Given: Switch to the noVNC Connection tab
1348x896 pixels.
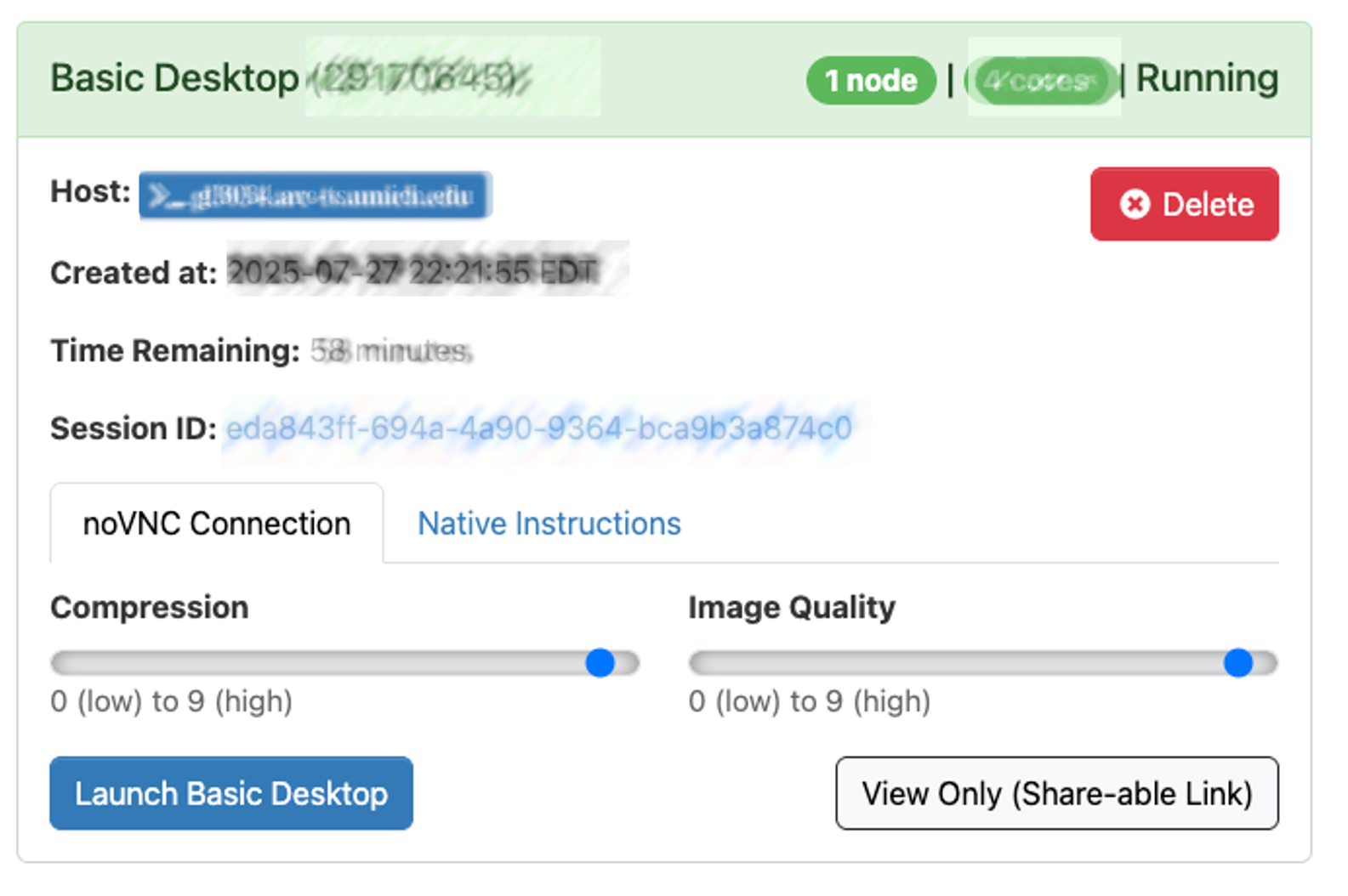Looking at the screenshot, I should point(217,524).
